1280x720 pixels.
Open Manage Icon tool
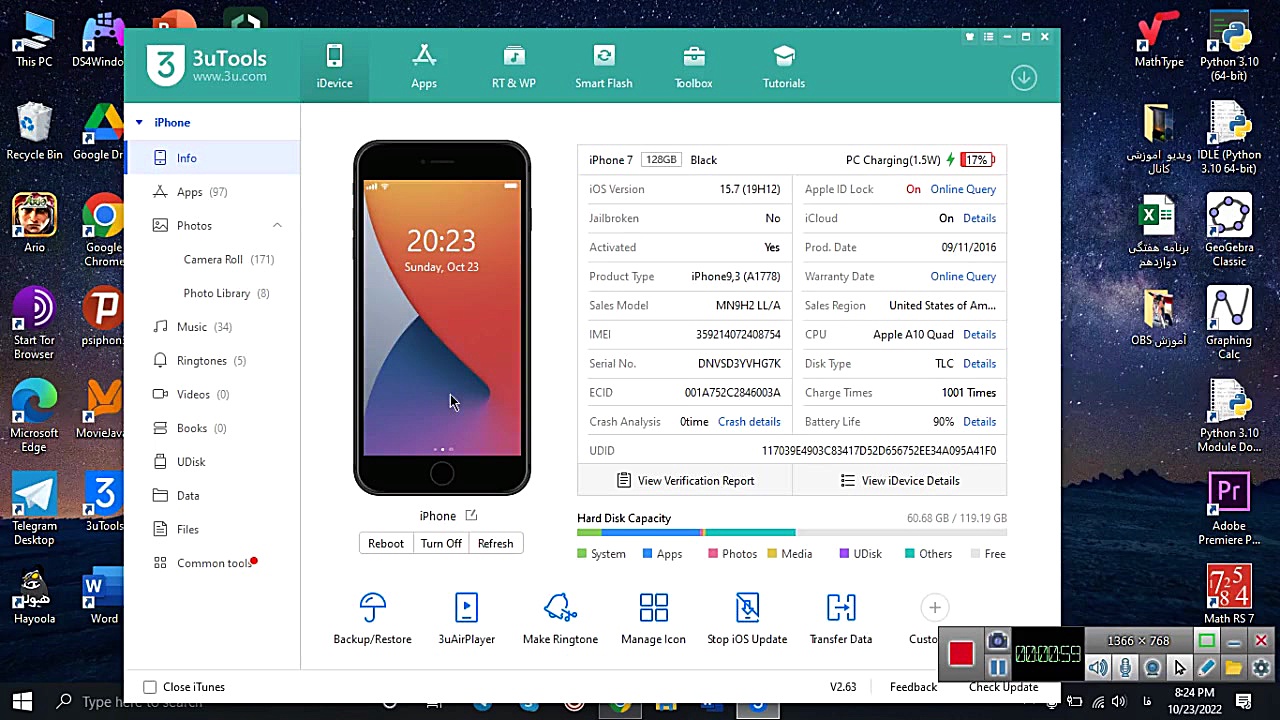coord(653,618)
